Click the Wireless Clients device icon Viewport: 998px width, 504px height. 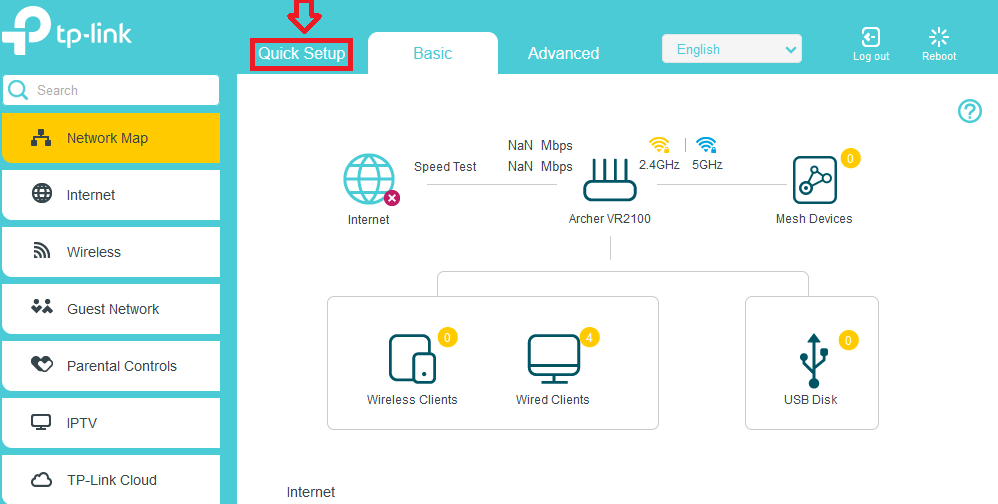coord(412,359)
